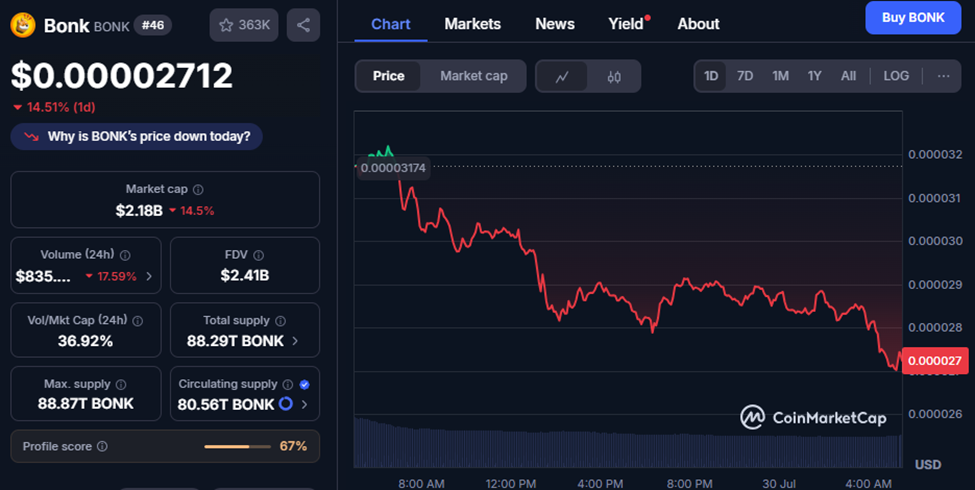Expand the Total supply chevron
The height and width of the screenshot is (490, 975).
pyautogui.click(x=295, y=341)
